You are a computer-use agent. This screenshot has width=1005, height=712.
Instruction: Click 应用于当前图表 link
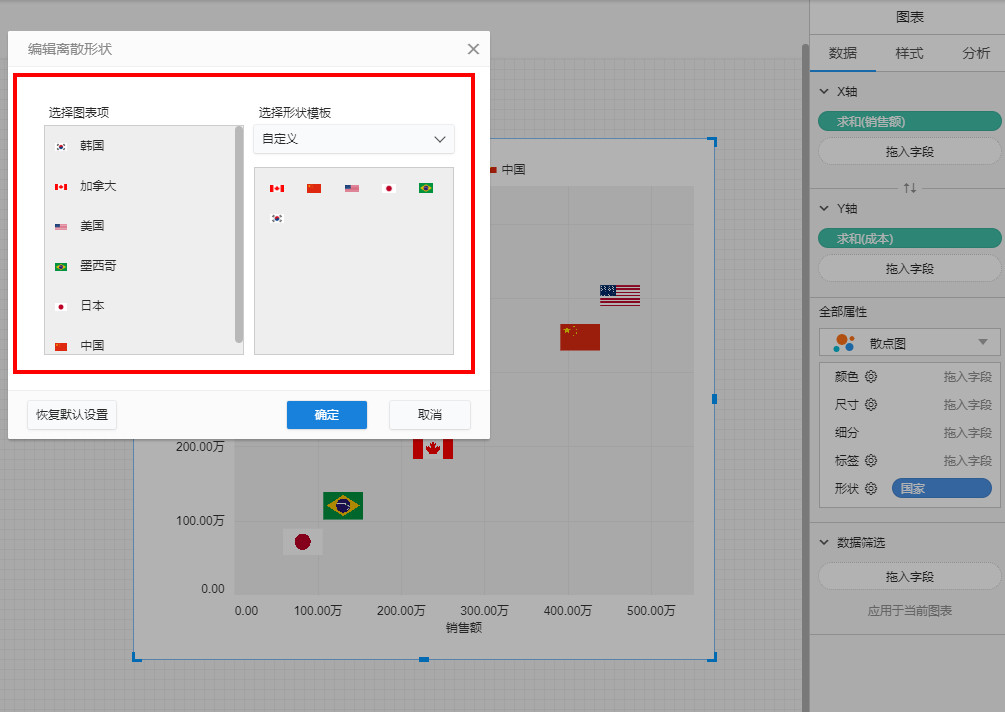click(x=909, y=611)
